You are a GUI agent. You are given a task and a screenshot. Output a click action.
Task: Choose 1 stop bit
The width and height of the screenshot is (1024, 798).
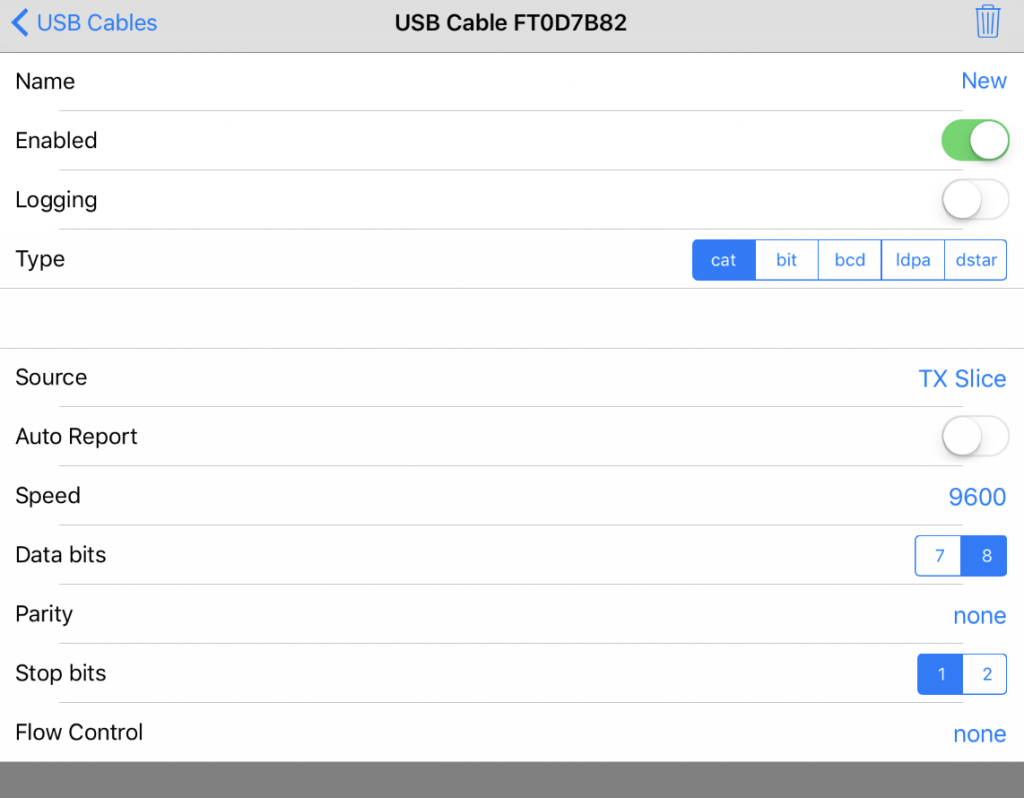[x=940, y=674]
